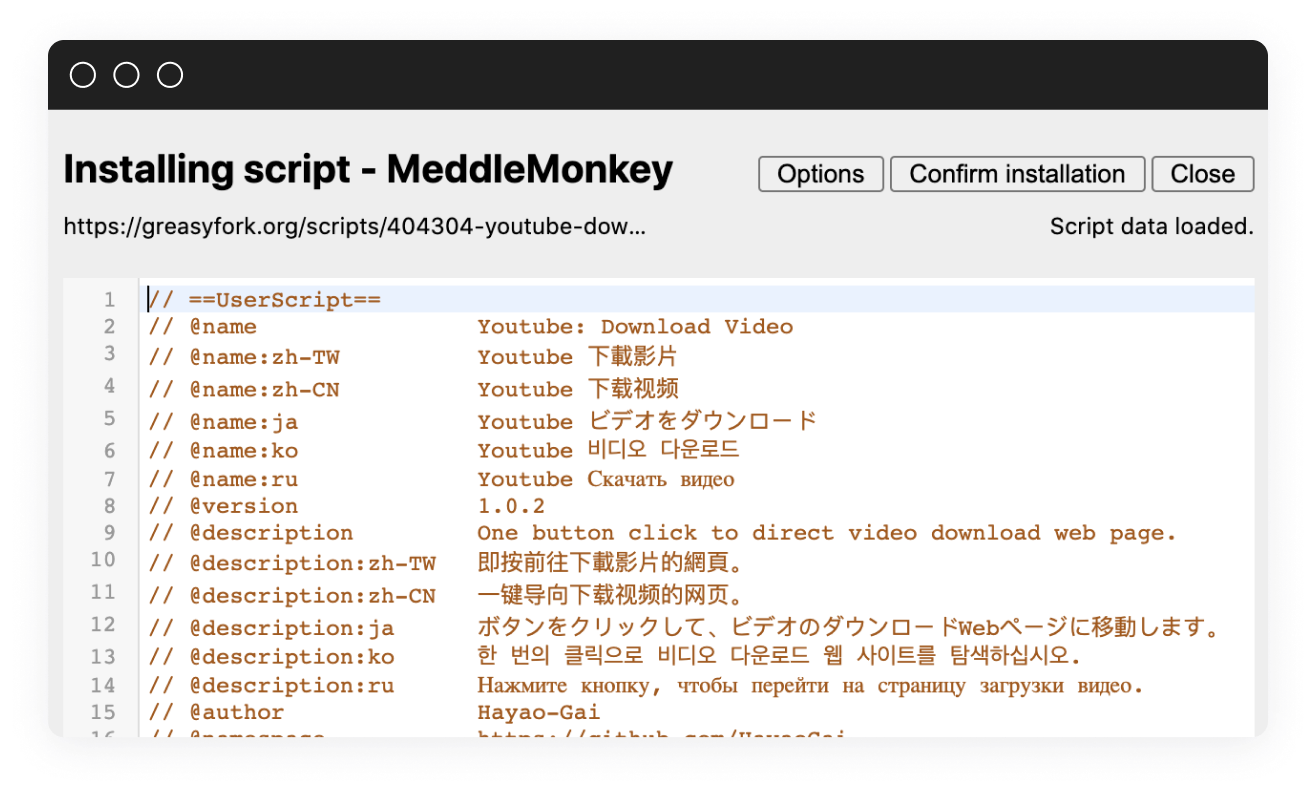Click line number 1 in the gutter

110,299
